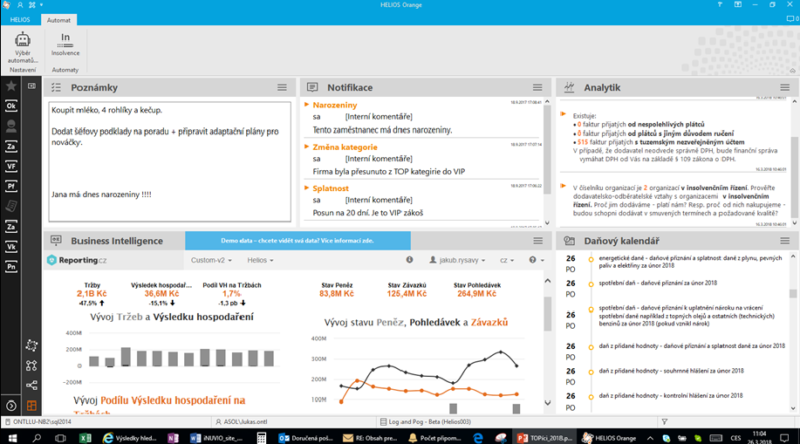
Task: Click inside the Poznámky notes text area
Action: (169, 161)
